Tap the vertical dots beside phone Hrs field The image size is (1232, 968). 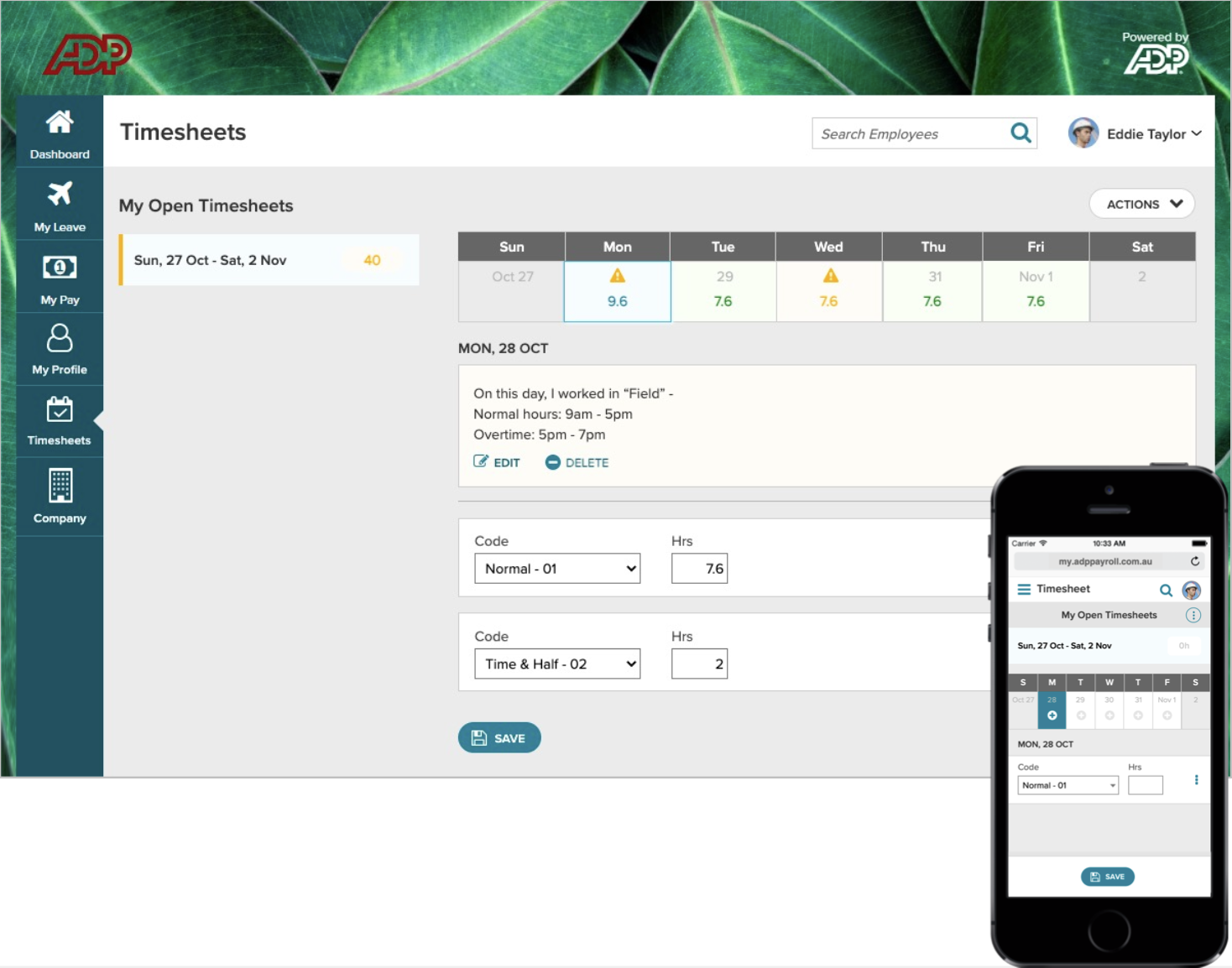(1196, 780)
